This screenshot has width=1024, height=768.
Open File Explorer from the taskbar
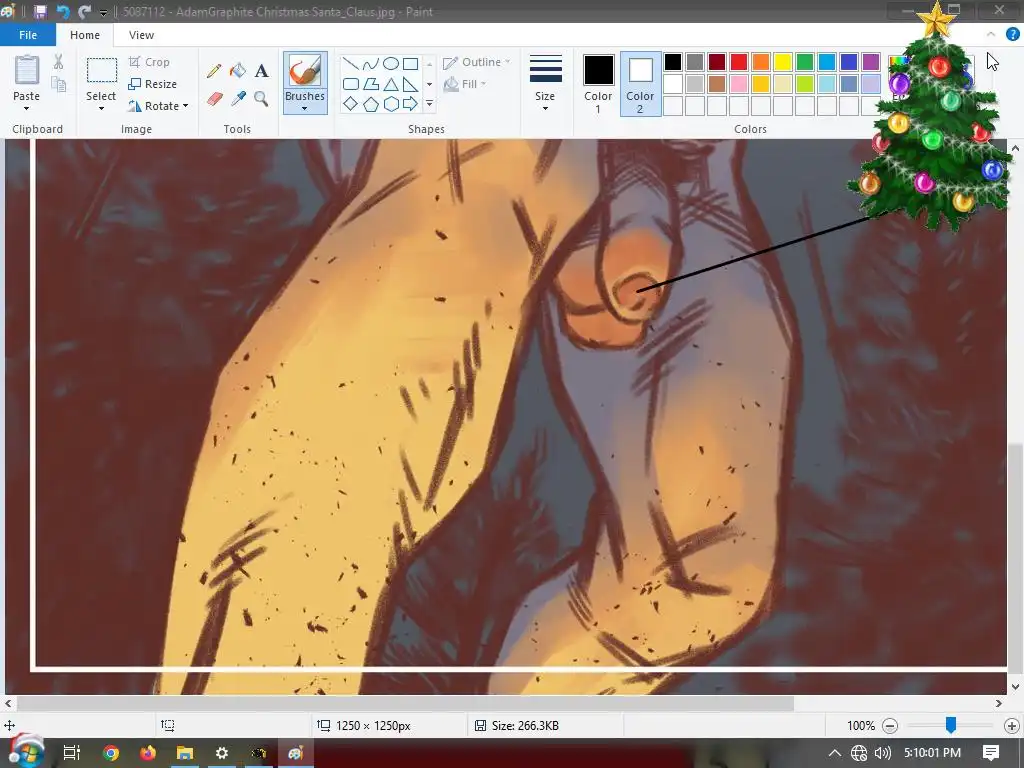pyautogui.click(x=185, y=753)
